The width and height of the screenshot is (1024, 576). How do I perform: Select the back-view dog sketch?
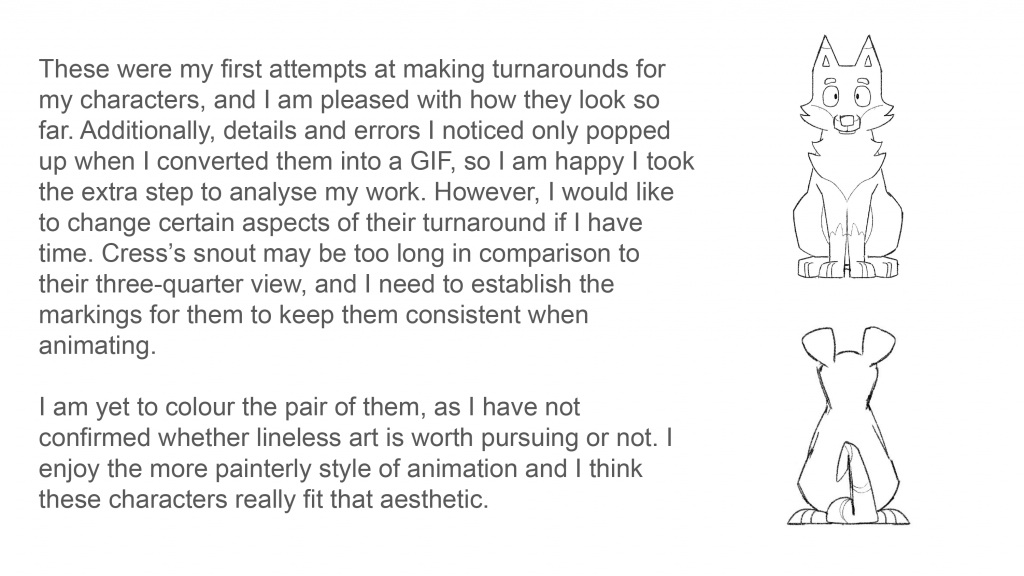tap(848, 426)
